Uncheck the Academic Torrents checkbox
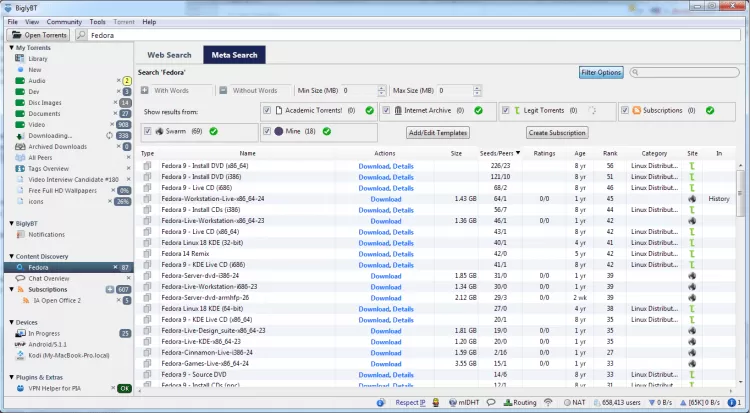The image size is (750, 413). click(x=267, y=110)
